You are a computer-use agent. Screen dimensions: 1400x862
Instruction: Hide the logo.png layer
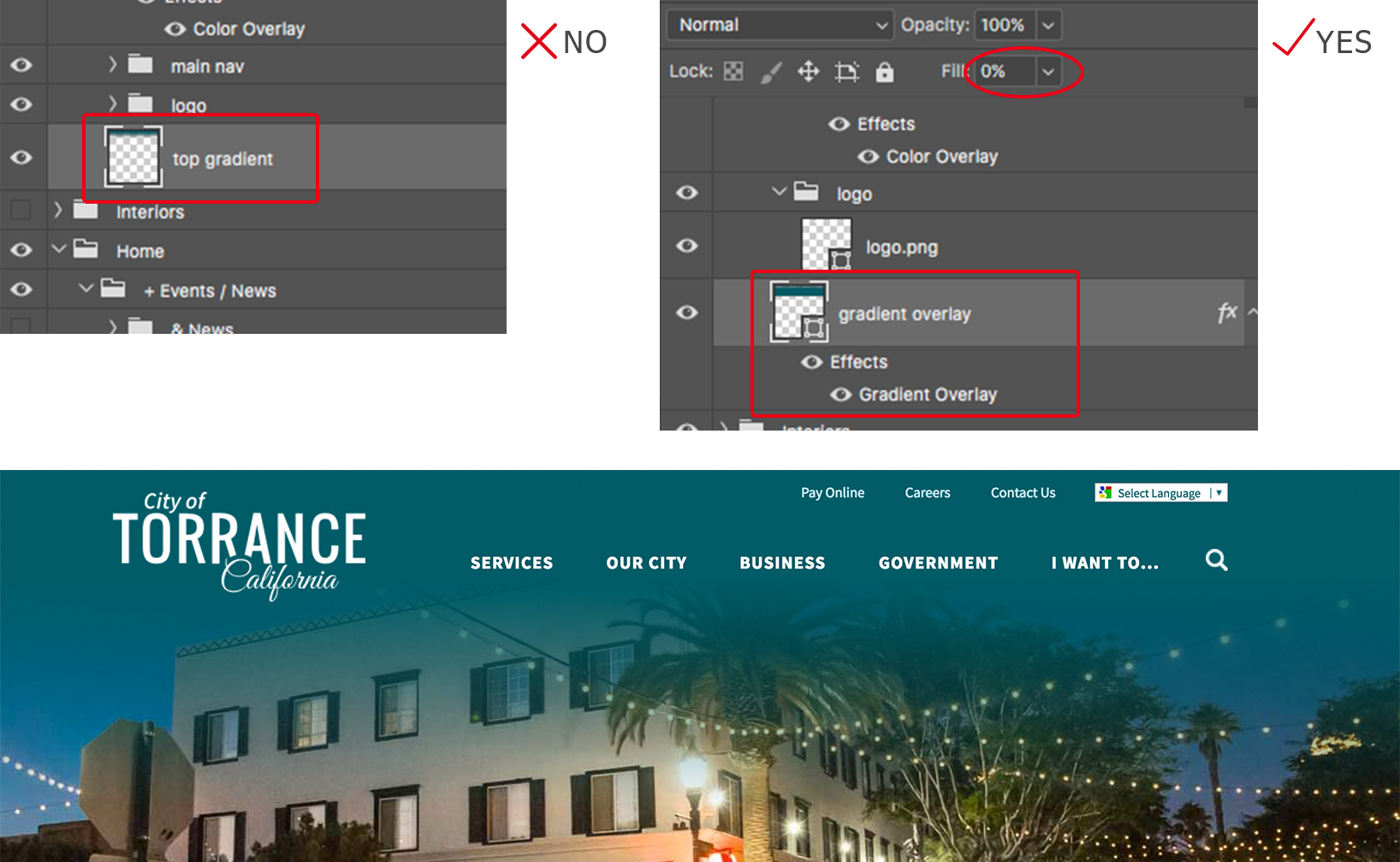click(686, 246)
